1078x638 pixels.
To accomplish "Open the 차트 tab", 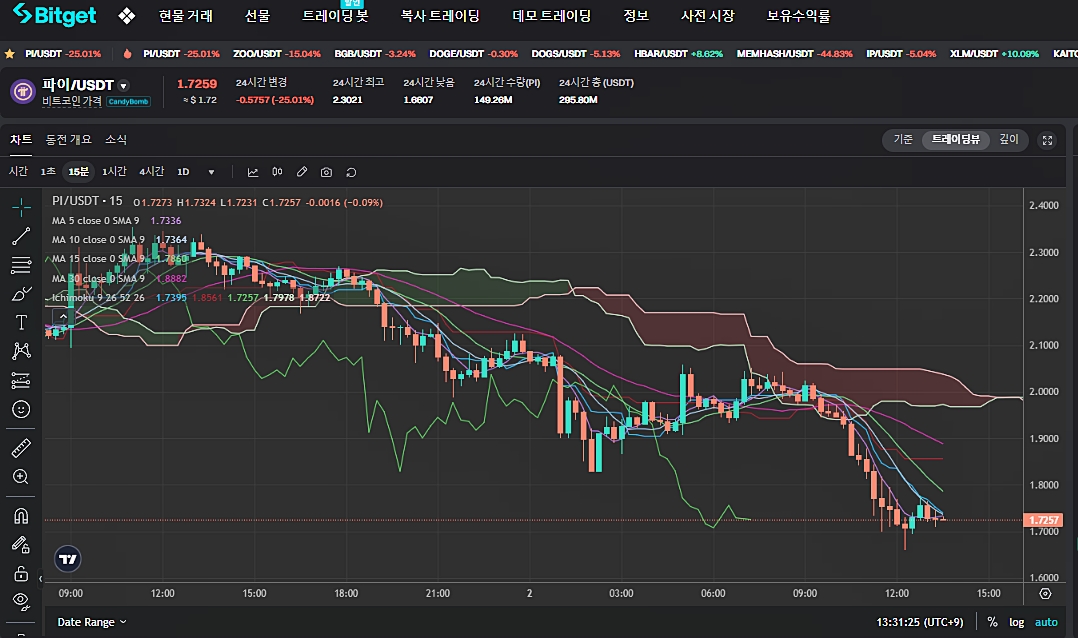I will (21, 140).
